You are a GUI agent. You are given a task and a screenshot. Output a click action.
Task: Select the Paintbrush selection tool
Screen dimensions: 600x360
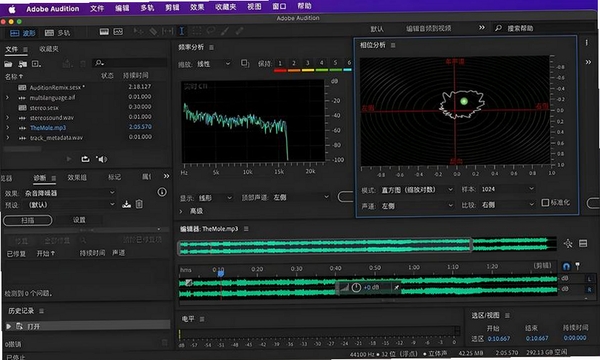tap(225, 31)
